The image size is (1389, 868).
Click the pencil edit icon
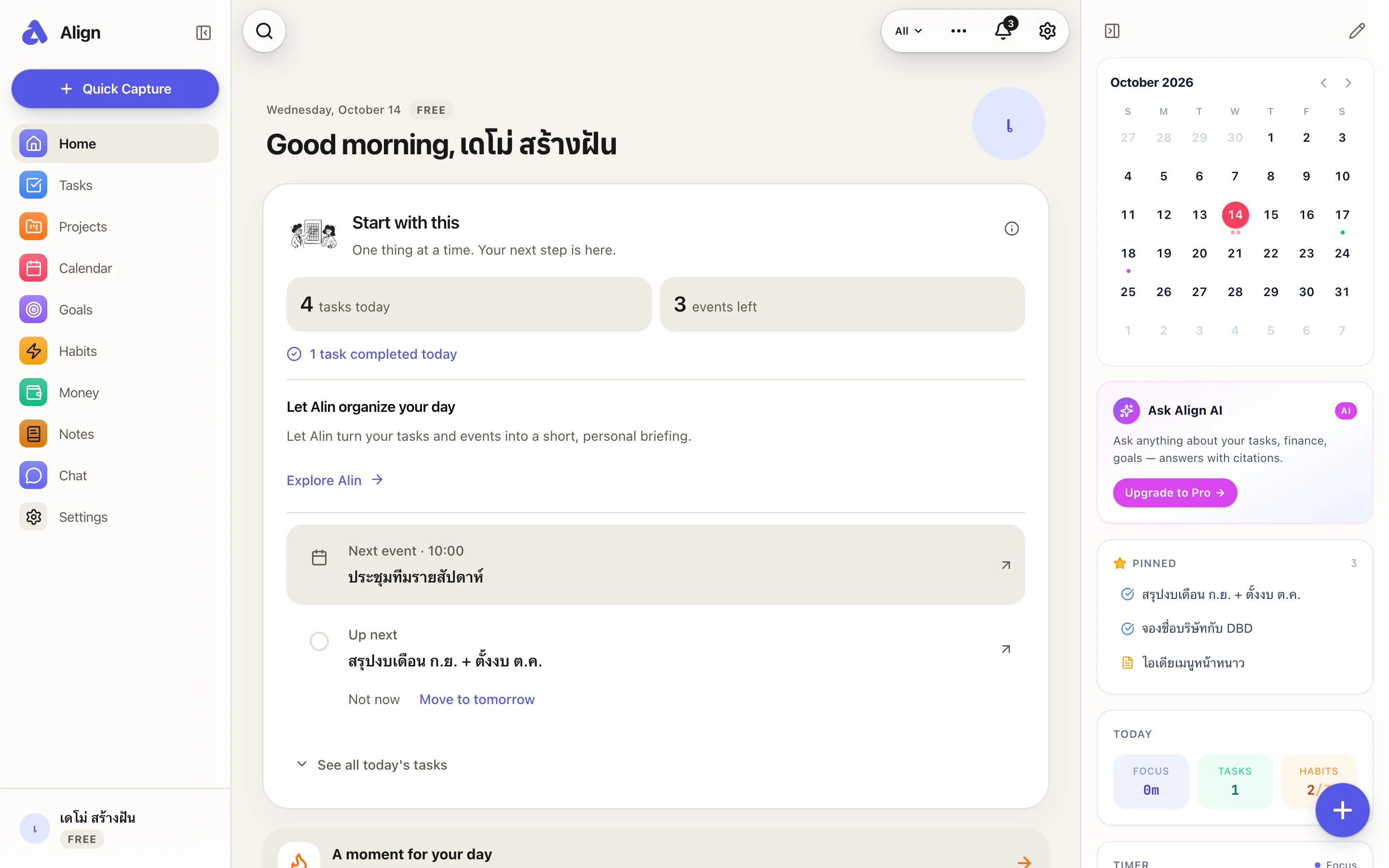[1356, 31]
